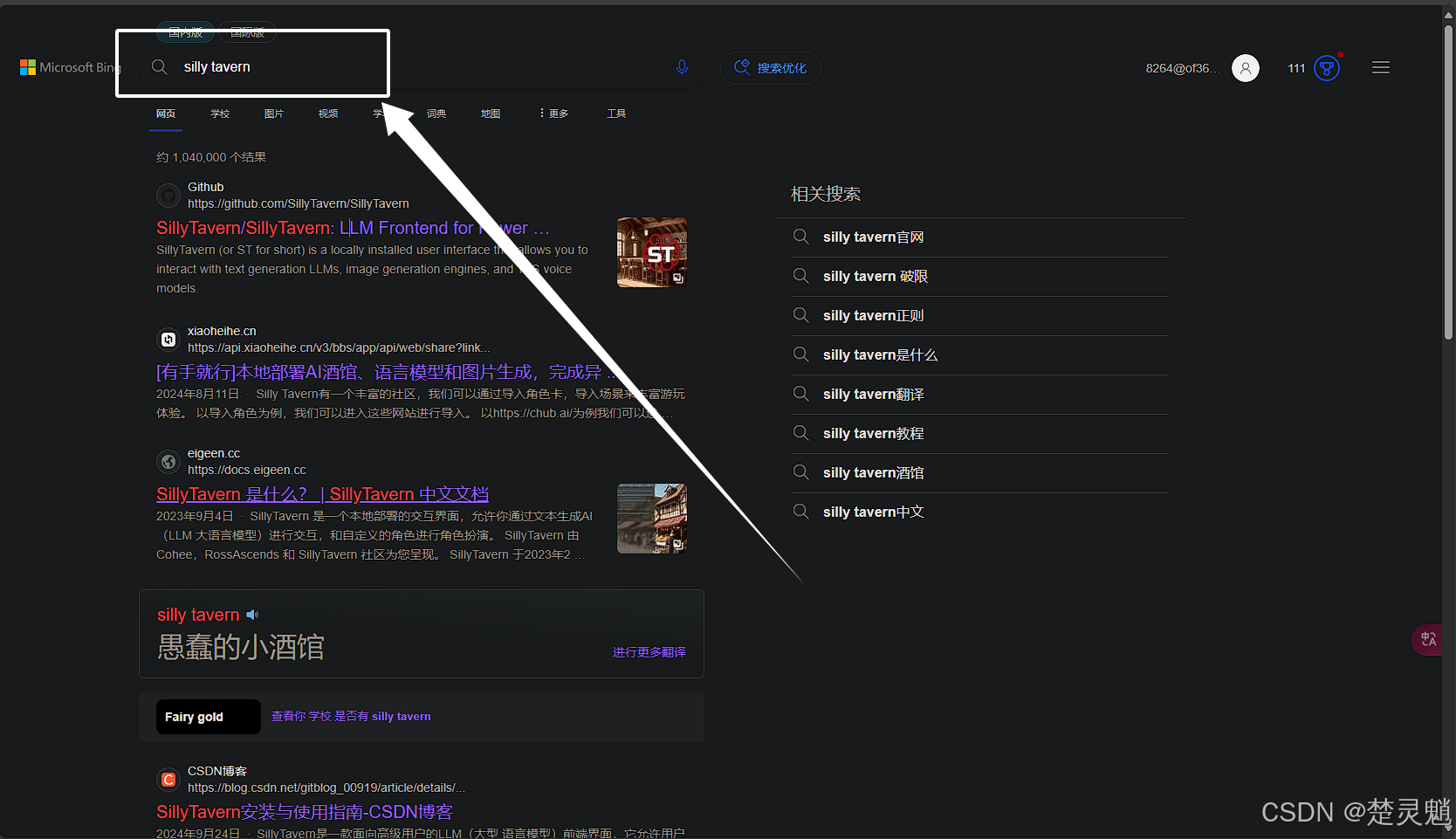Viewport: 1456px width, 839px height.
Task: Click the 搜索优化 button
Action: 770,68
